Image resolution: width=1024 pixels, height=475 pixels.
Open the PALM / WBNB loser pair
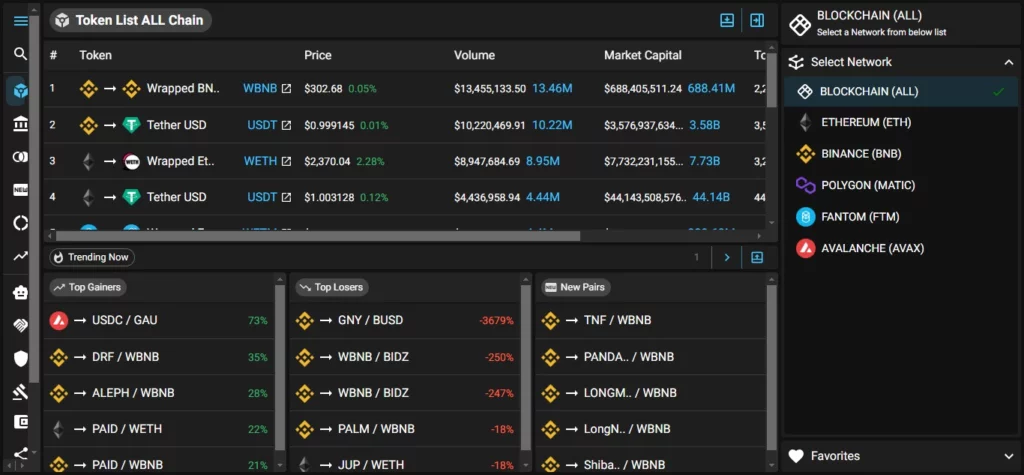pos(405,429)
